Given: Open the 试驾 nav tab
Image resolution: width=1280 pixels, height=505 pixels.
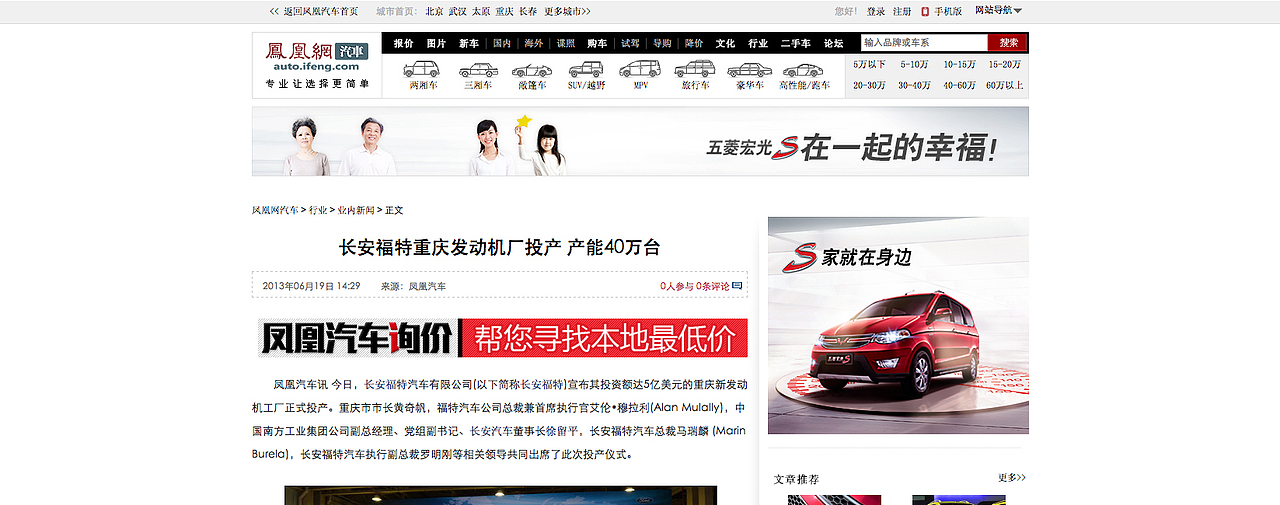Looking at the screenshot, I should (x=630, y=43).
